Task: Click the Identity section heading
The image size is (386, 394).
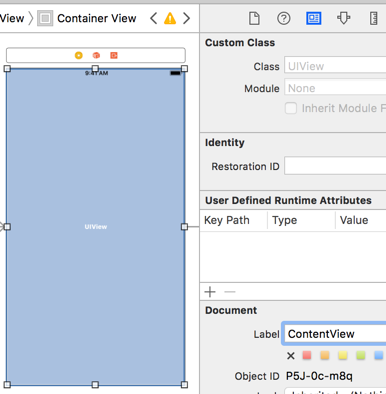Action: [225, 143]
